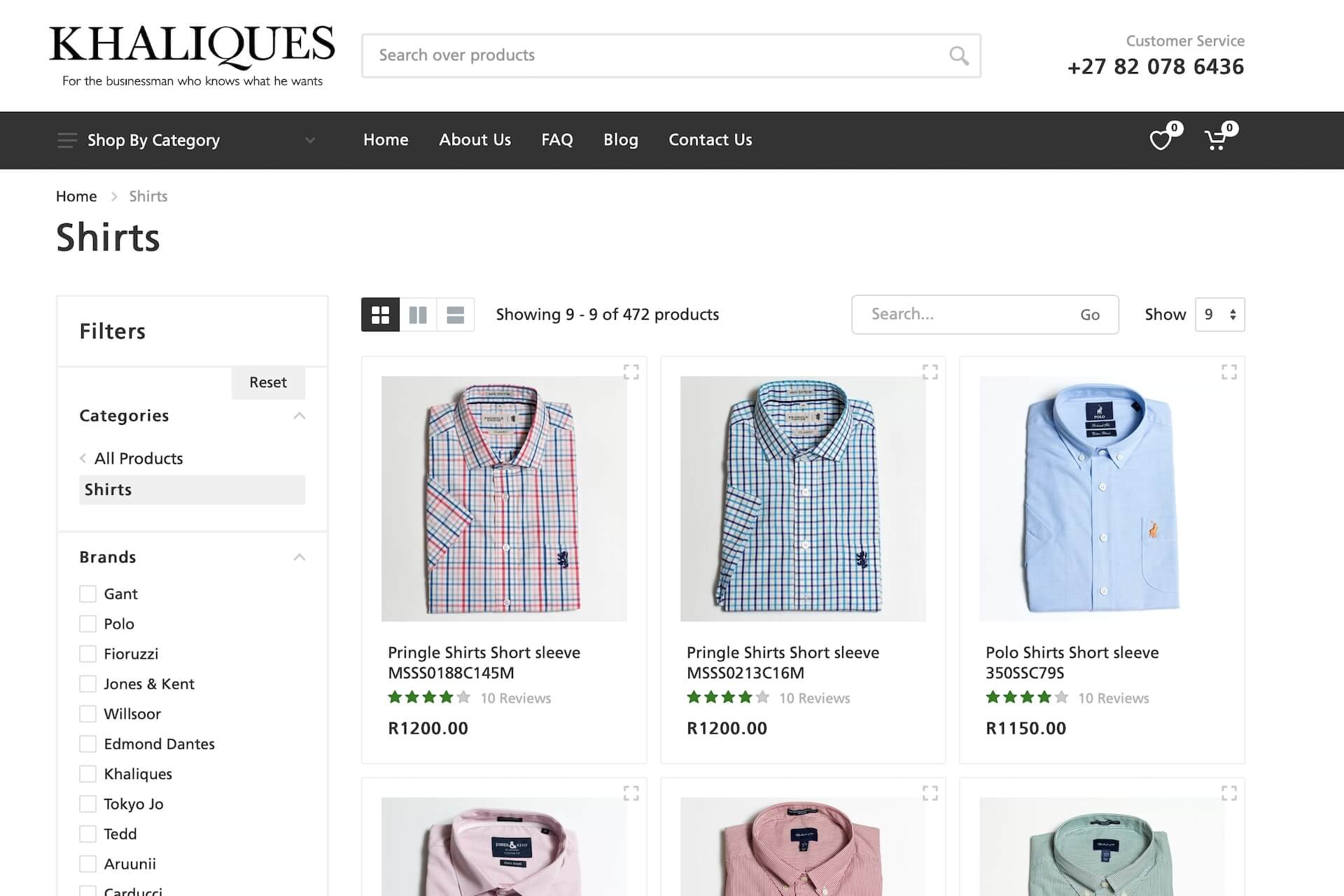Select All Products category
The height and width of the screenshot is (896, 1344).
(139, 458)
